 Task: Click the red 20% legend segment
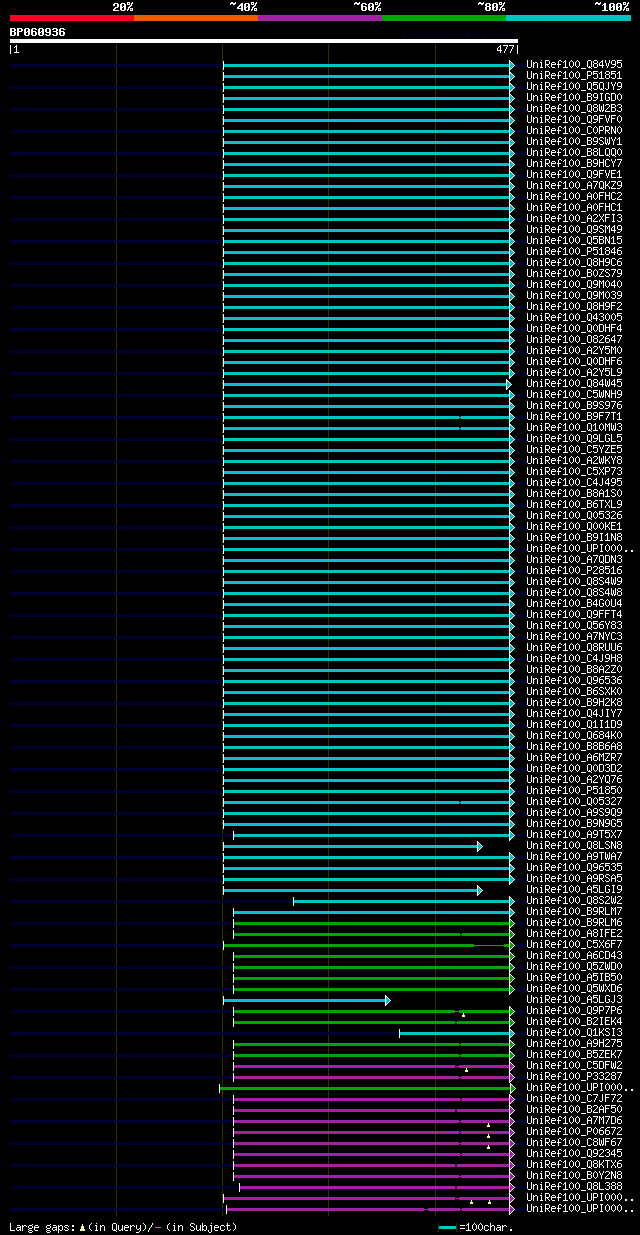[x=72, y=18]
